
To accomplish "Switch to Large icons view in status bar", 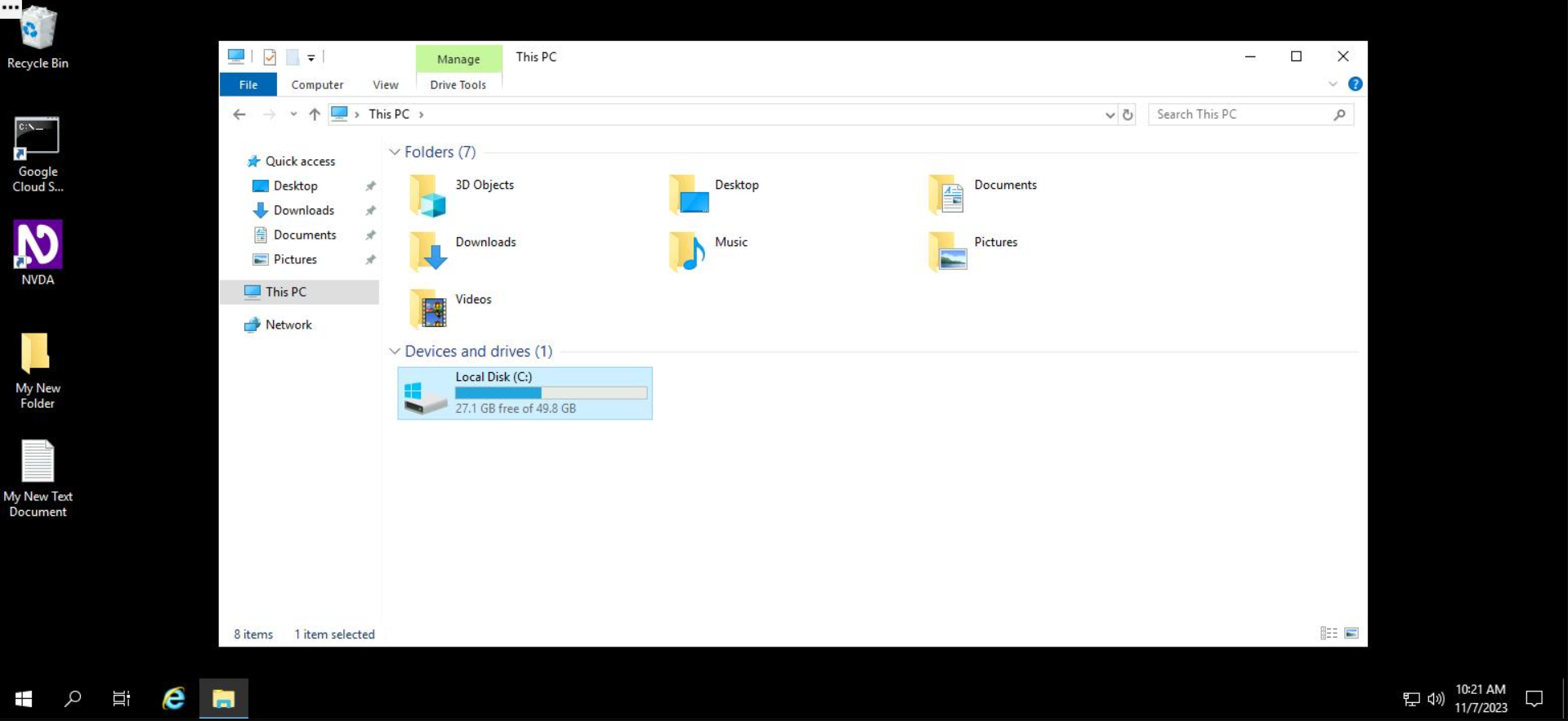I will (1351, 634).
